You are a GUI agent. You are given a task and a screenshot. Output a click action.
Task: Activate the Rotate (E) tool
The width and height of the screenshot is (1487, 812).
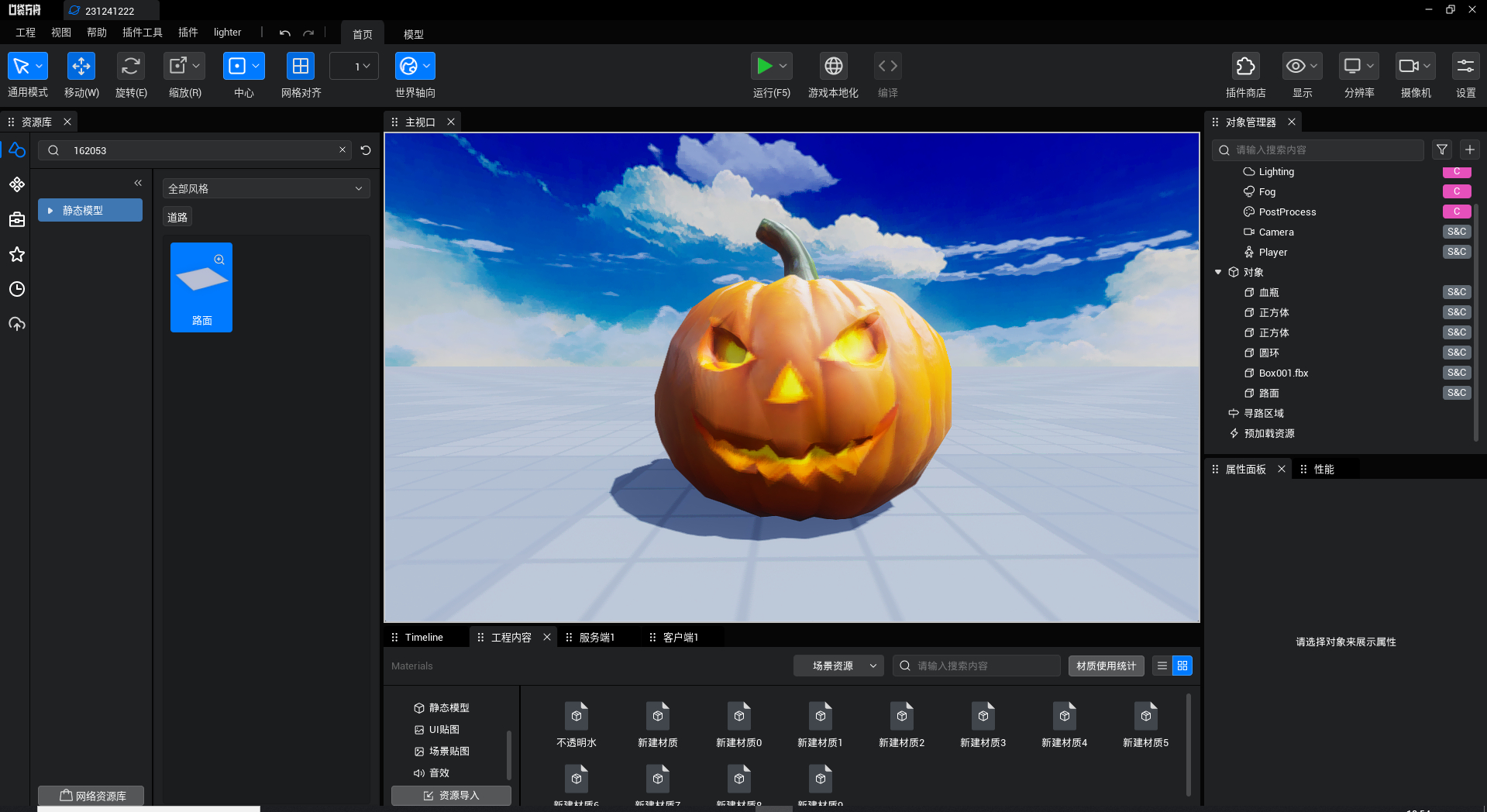point(131,66)
